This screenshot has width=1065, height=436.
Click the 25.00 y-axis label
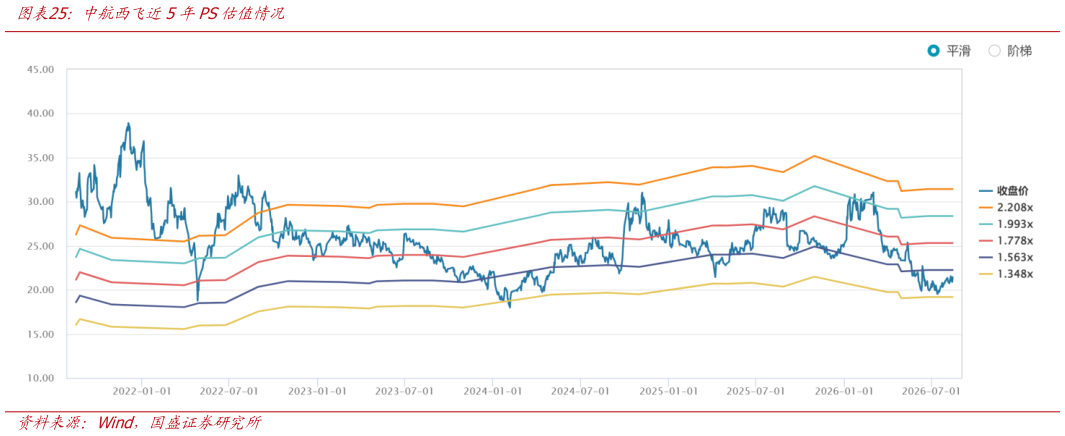pyautogui.click(x=40, y=246)
